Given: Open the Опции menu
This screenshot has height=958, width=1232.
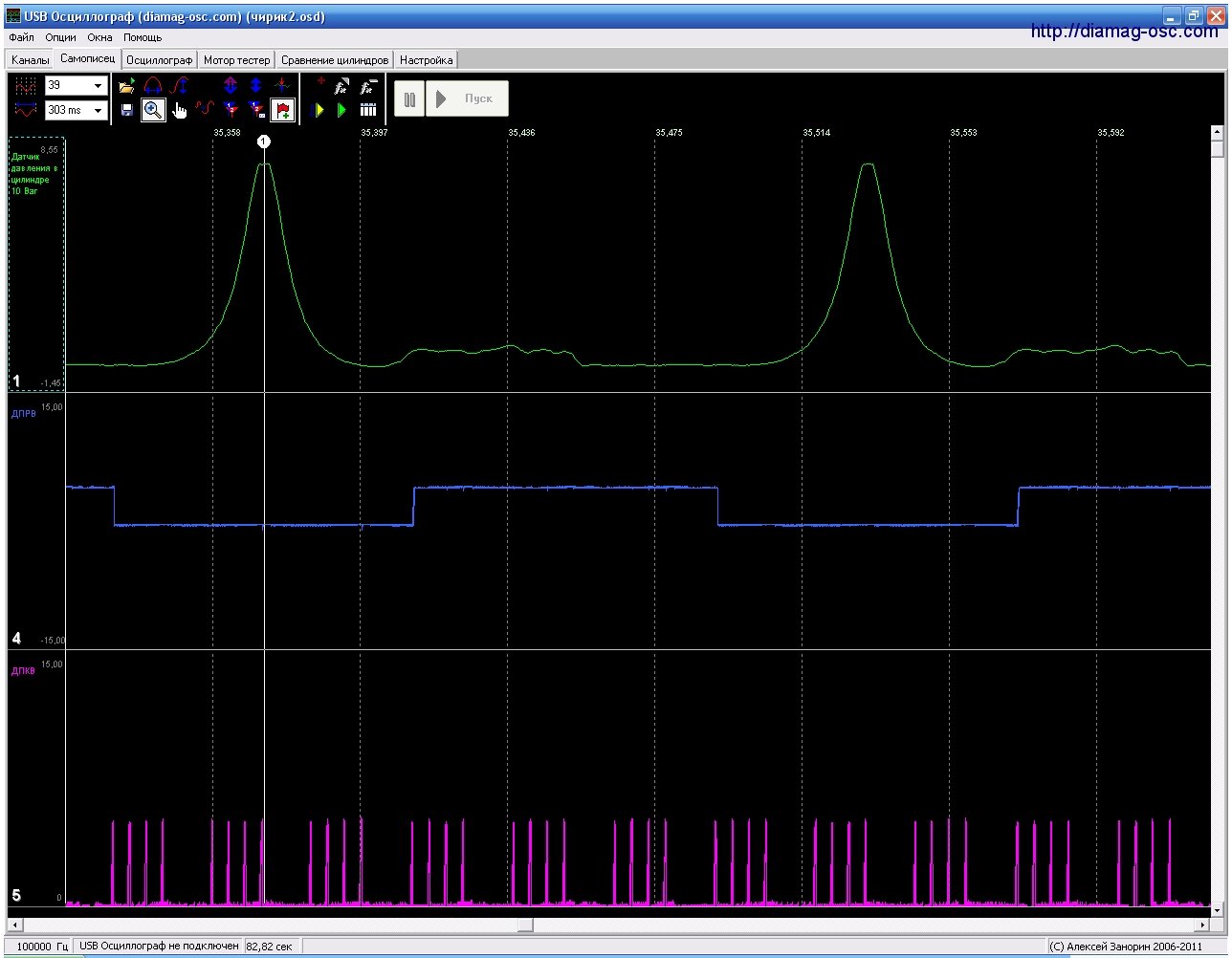Looking at the screenshot, I should (61, 37).
